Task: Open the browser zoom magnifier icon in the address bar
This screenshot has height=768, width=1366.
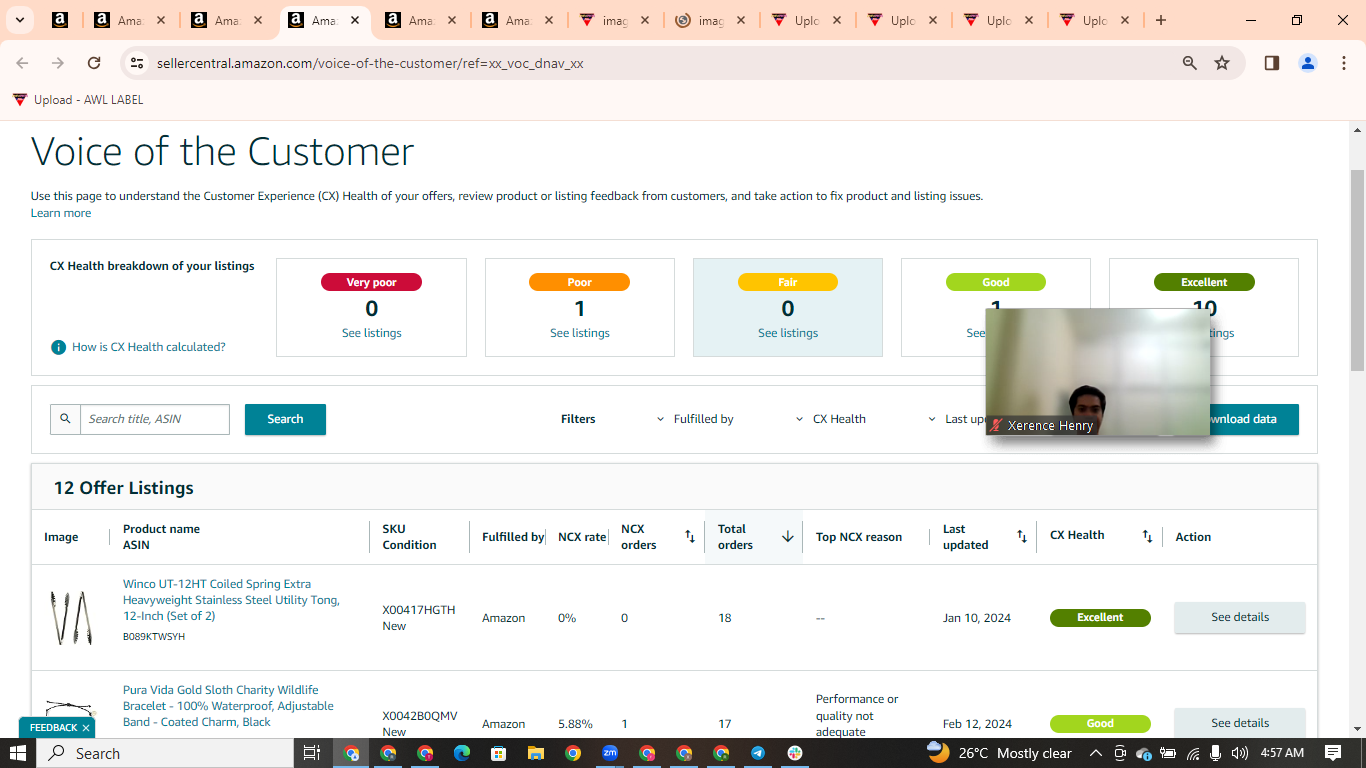Action: [1190, 63]
